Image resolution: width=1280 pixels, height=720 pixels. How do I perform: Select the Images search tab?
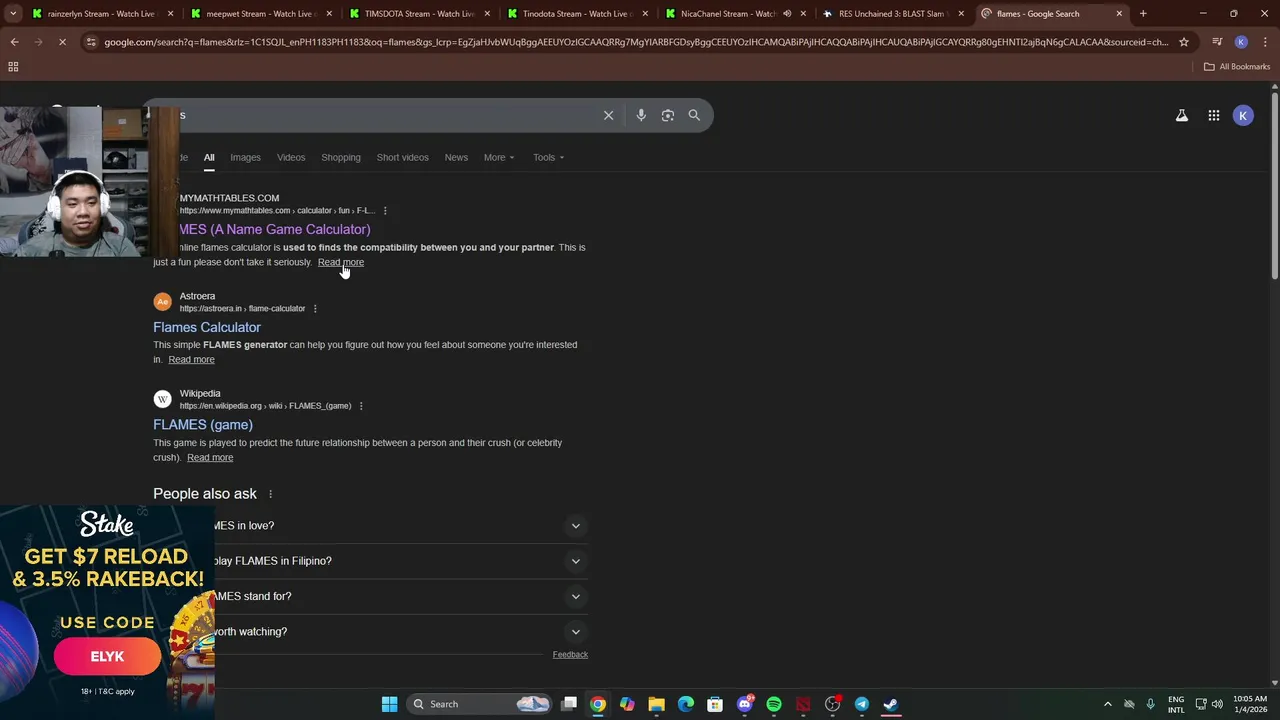245,157
